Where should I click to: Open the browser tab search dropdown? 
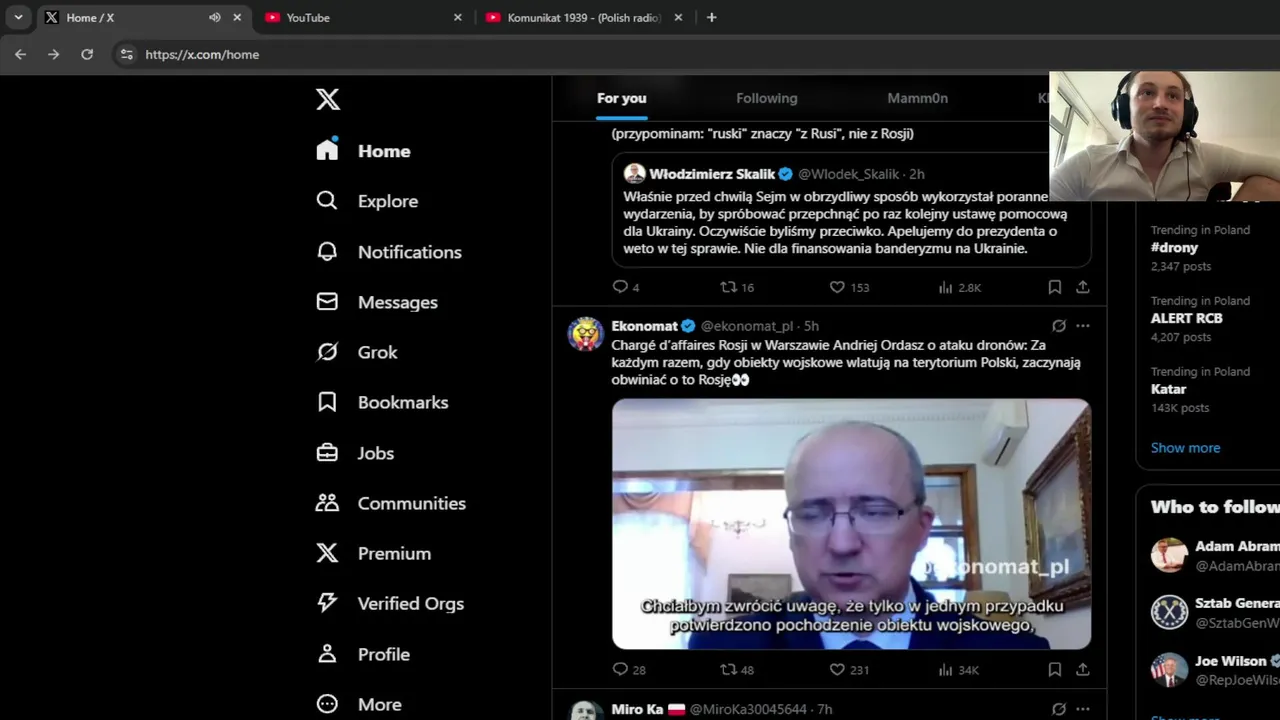point(18,17)
